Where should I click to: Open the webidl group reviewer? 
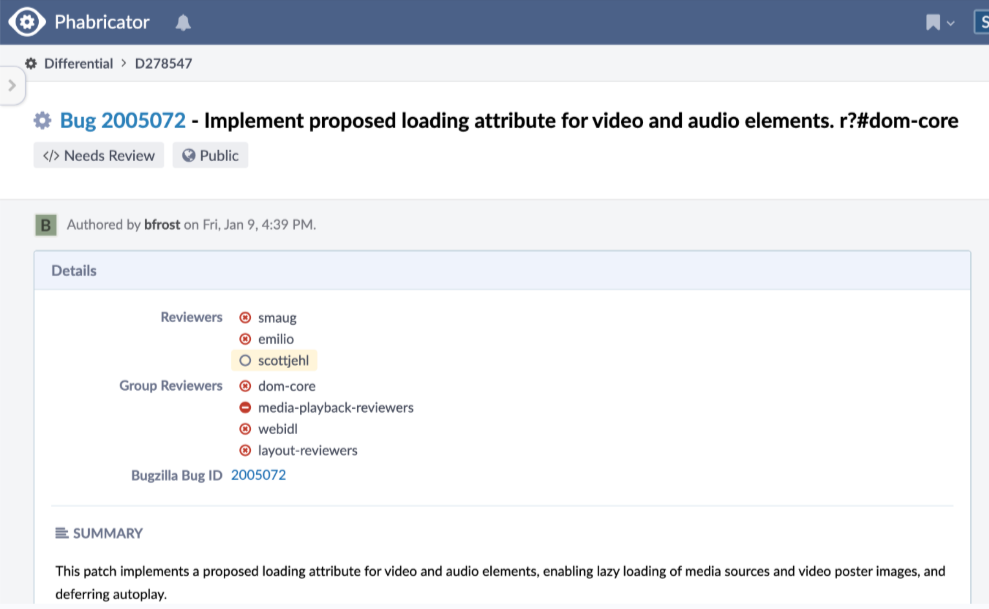278,429
